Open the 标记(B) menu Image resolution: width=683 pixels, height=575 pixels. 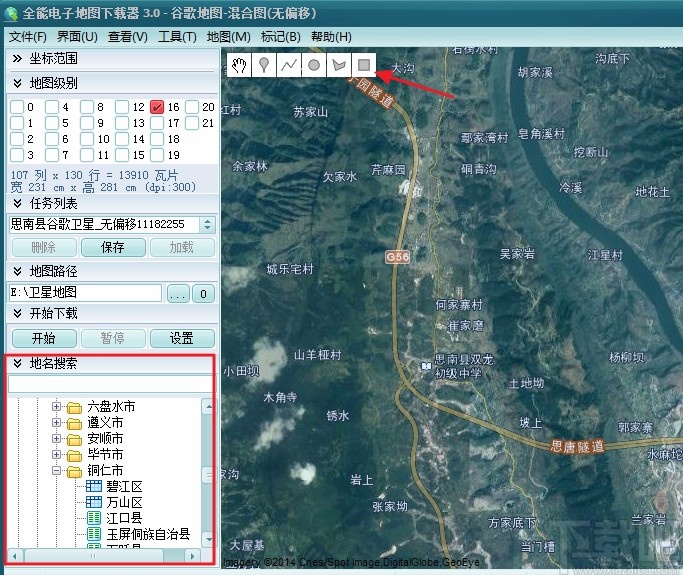pyautogui.click(x=281, y=37)
